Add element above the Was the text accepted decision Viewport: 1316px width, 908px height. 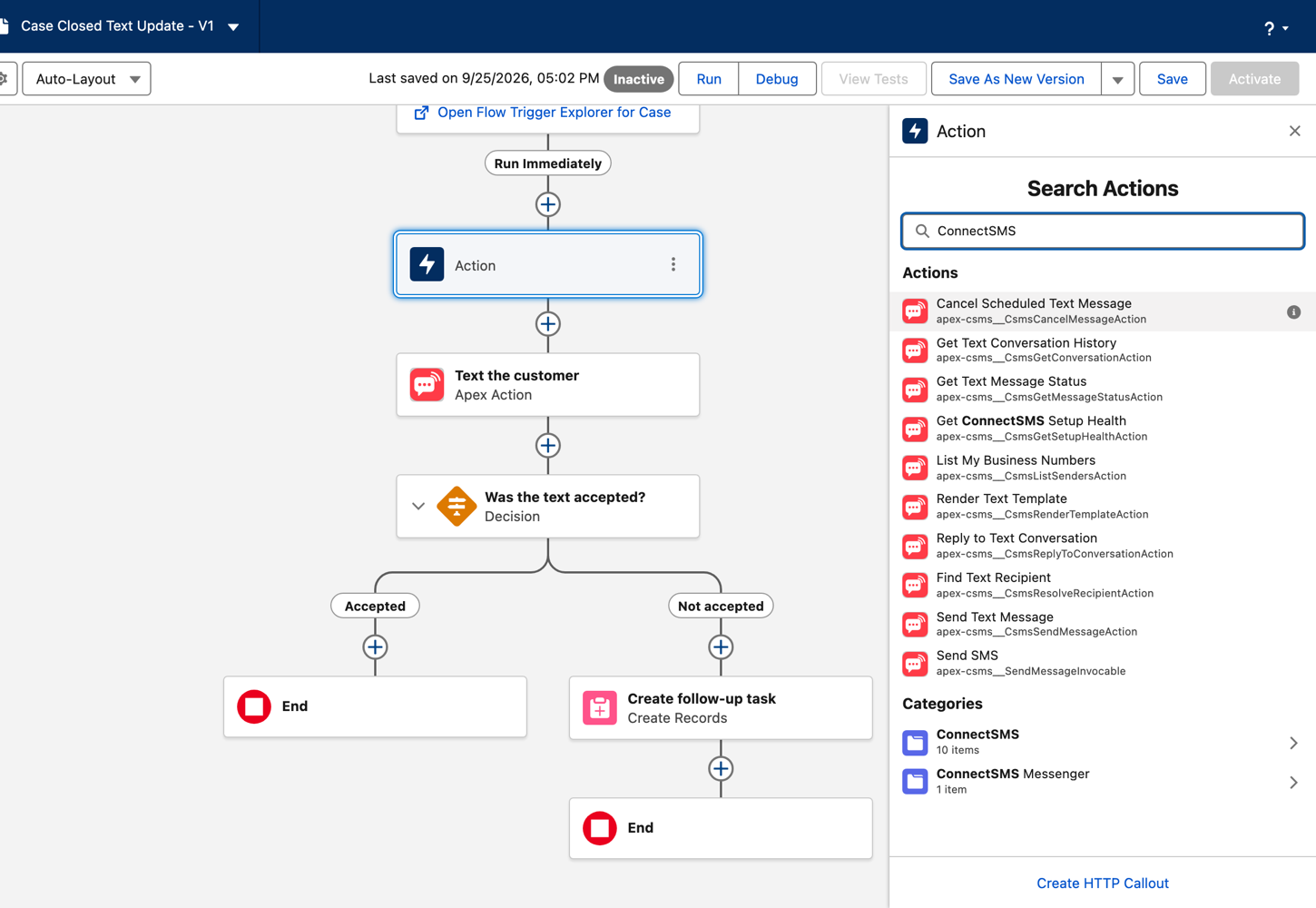click(548, 446)
